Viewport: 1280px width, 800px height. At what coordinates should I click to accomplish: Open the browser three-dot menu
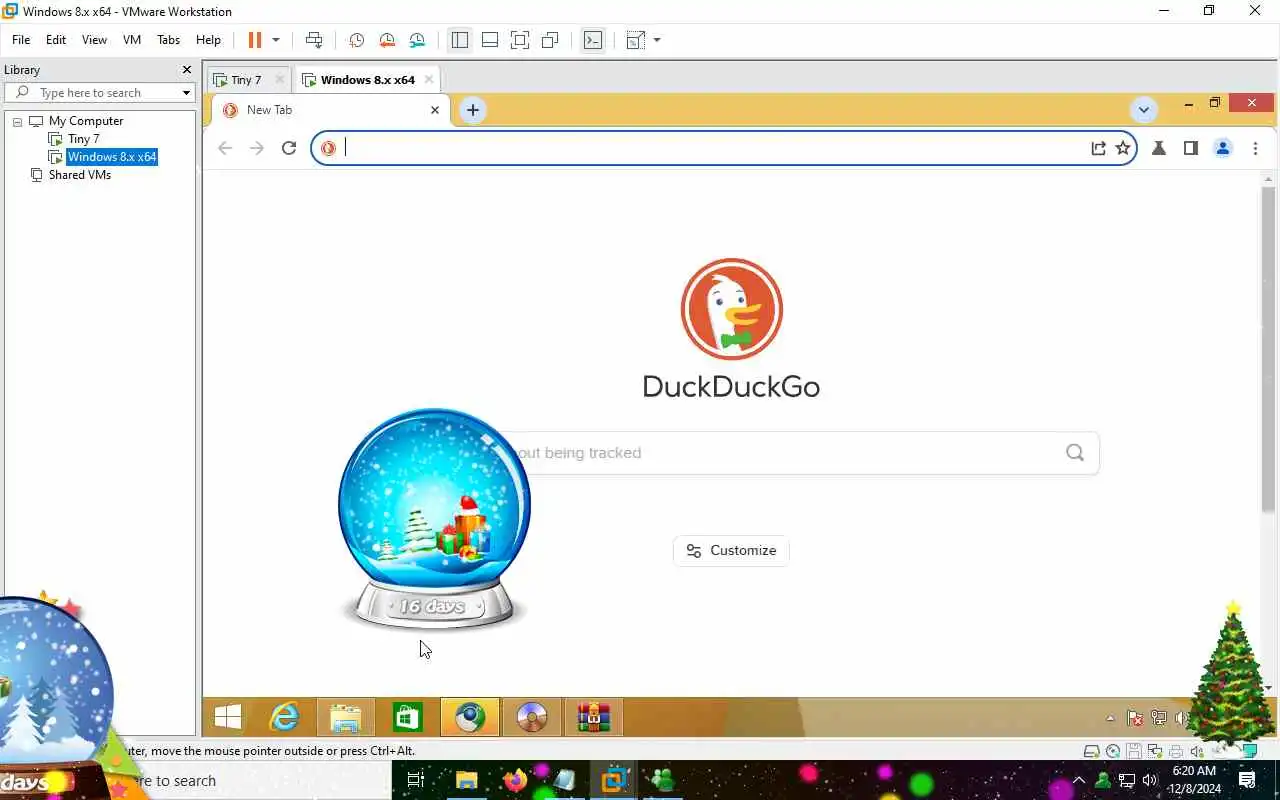coord(1255,148)
